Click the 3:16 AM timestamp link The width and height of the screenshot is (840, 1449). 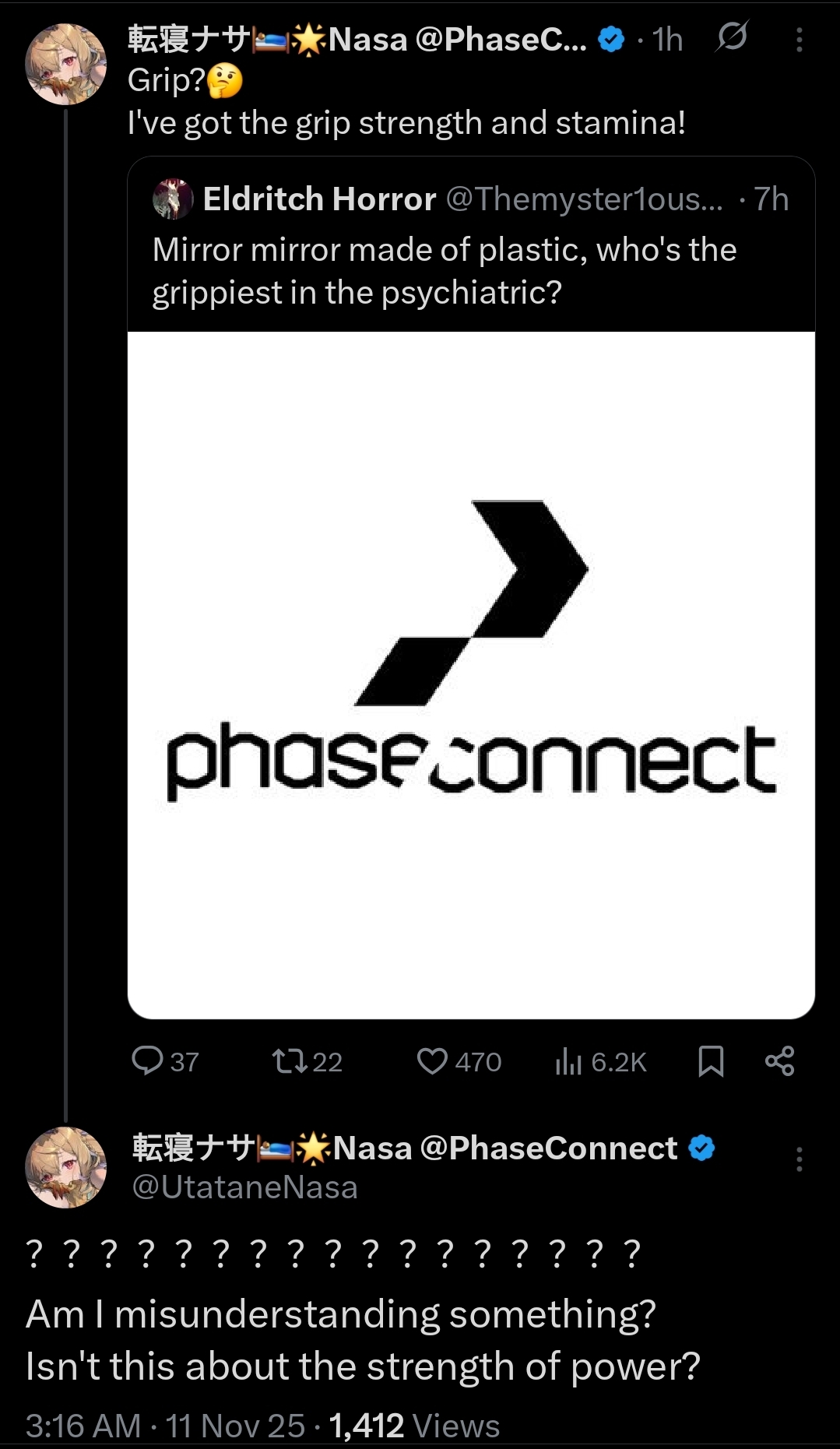tap(83, 1426)
